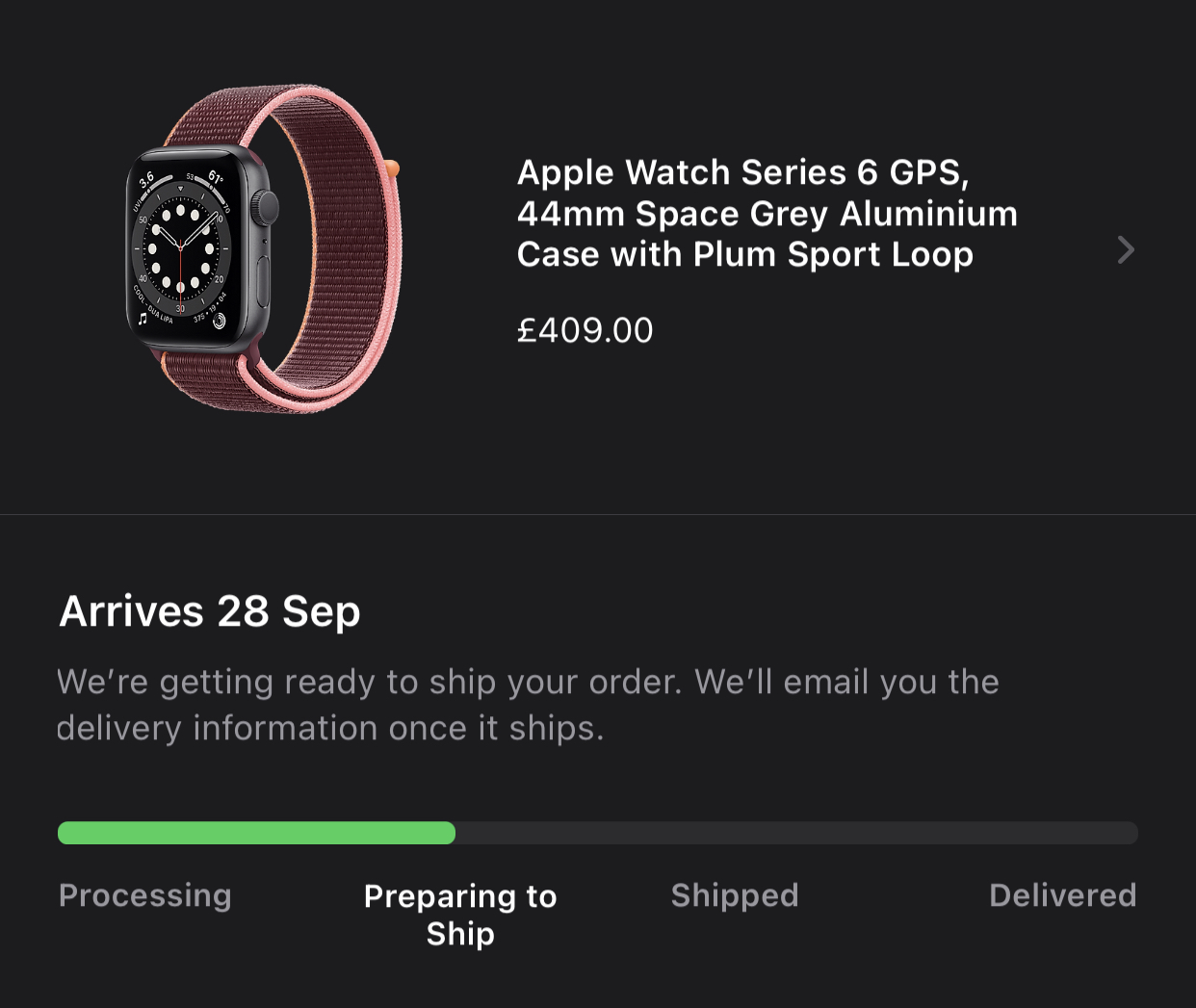Click the side button on the watch case
Viewport: 1196px width, 1008px height.
coord(265,283)
